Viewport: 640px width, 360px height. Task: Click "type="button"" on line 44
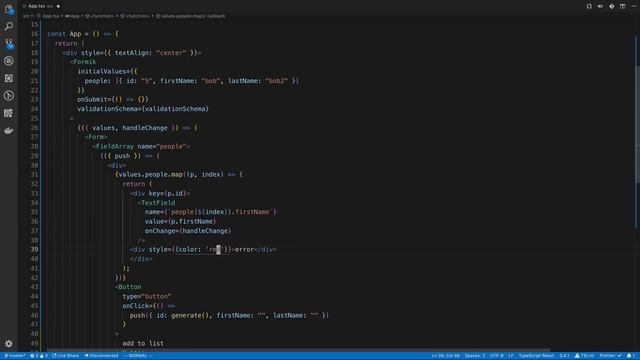147,296
